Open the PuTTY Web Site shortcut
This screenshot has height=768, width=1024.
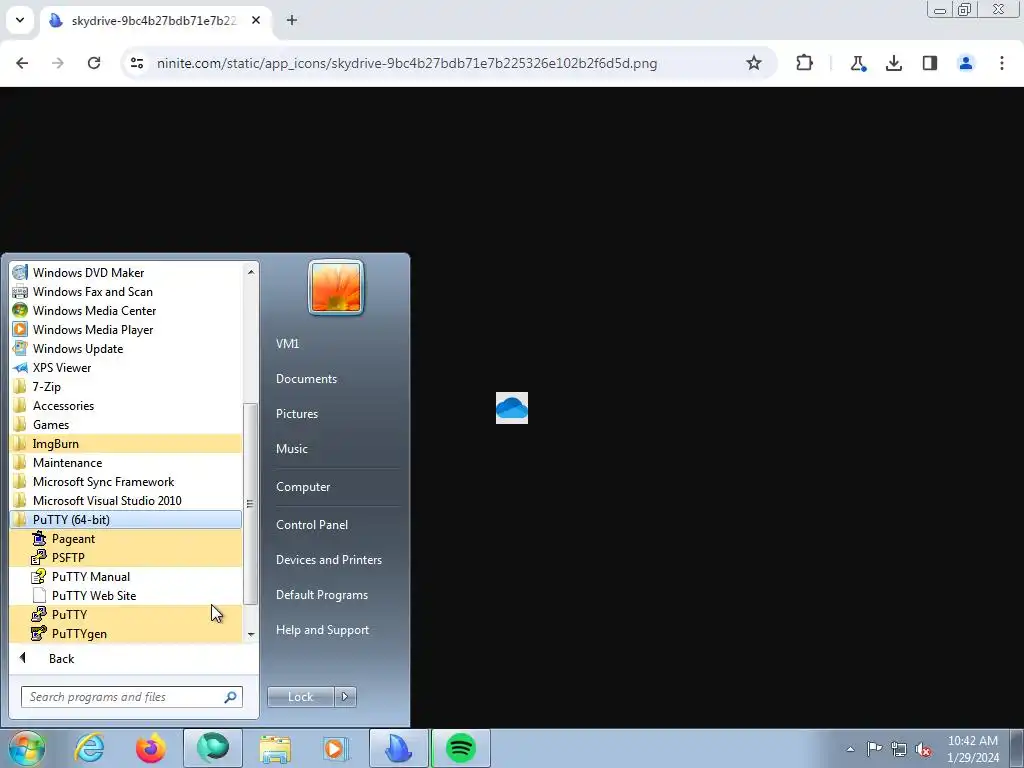[126, 595]
